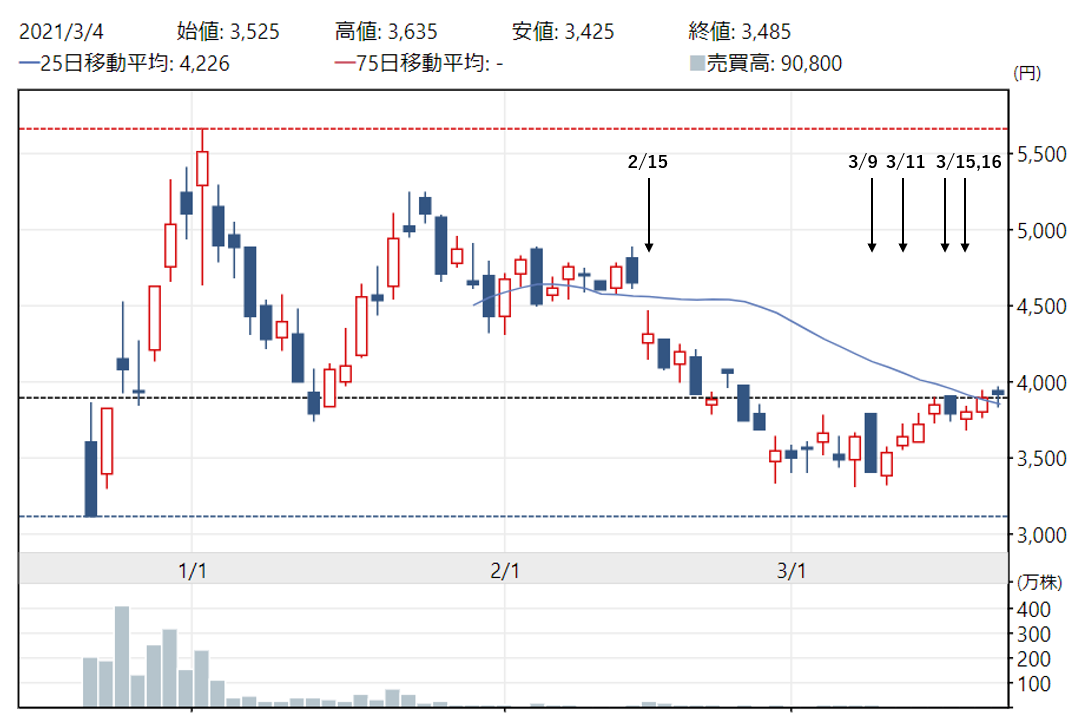1088x727 pixels.
Task: Click the 100 volume axis label
Action: click(1033, 684)
